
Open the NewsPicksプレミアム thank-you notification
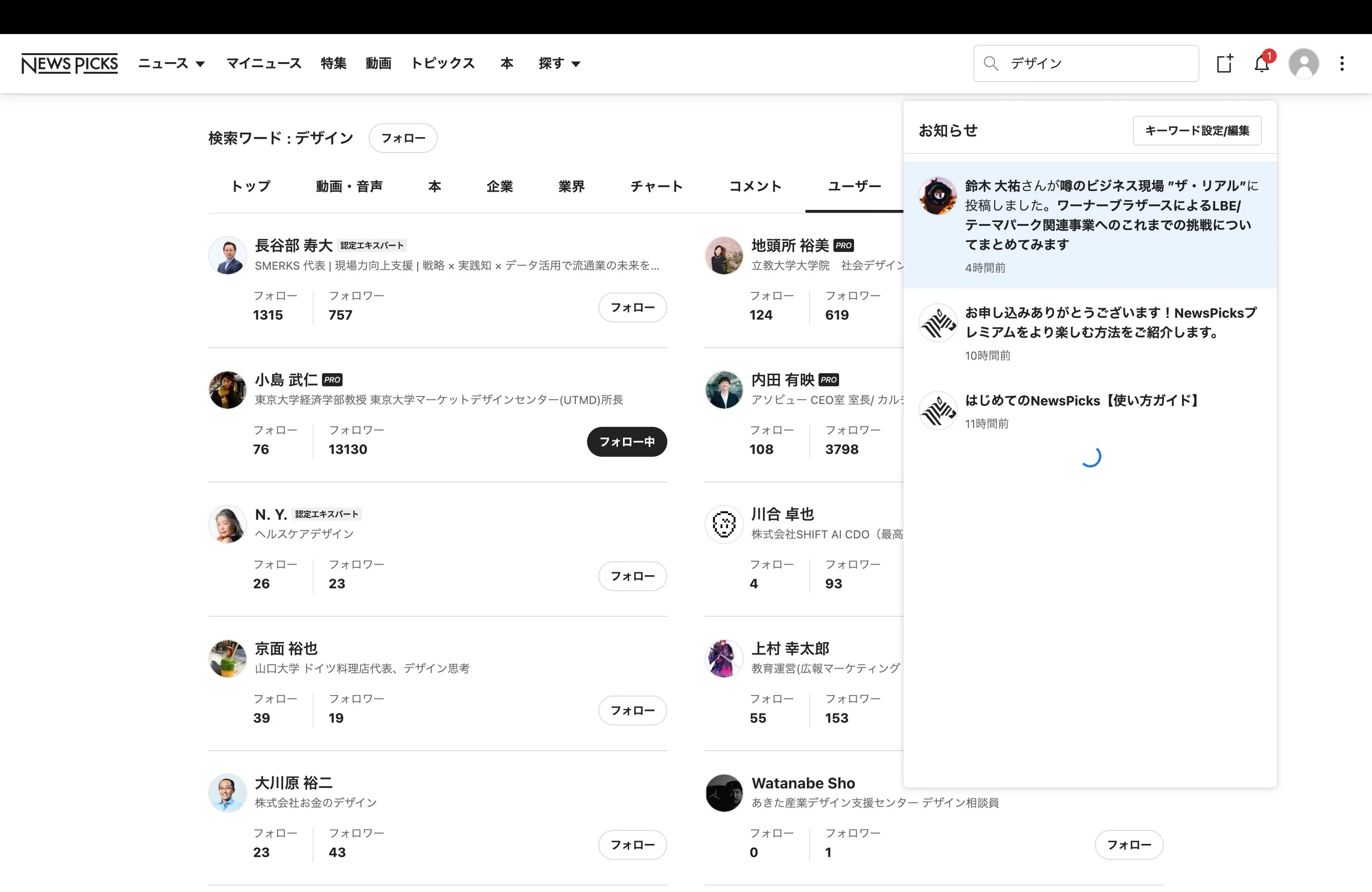coord(1090,333)
